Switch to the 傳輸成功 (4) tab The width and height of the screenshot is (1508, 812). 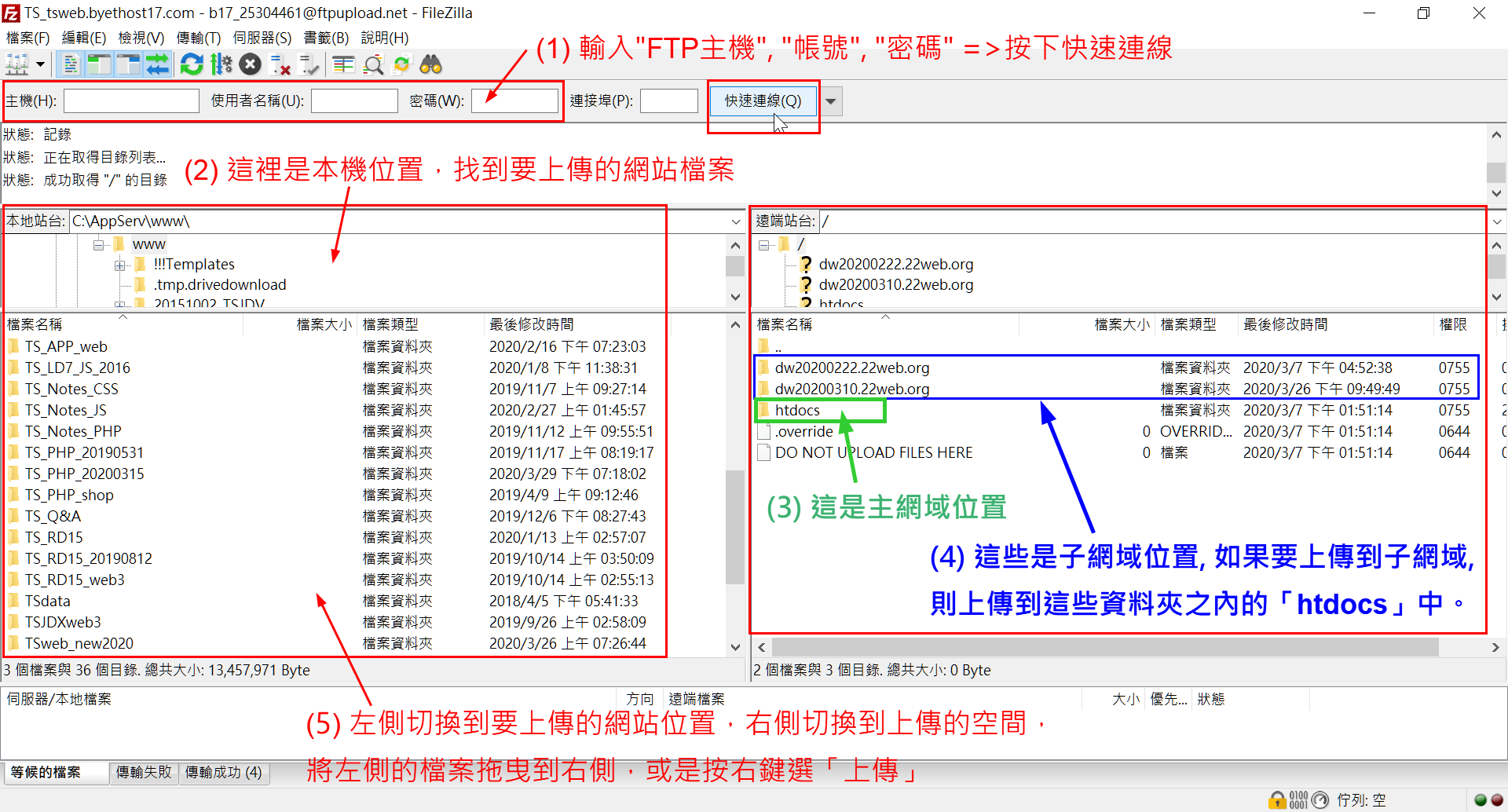(x=223, y=772)
